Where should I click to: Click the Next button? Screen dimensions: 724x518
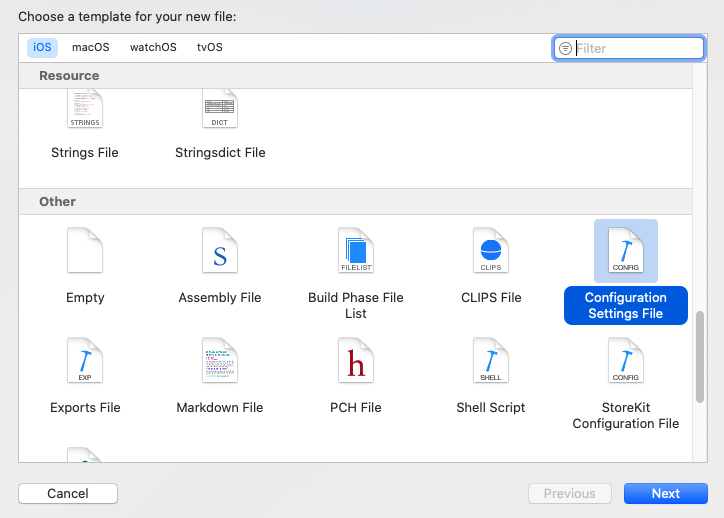click(x=665, y=493)
